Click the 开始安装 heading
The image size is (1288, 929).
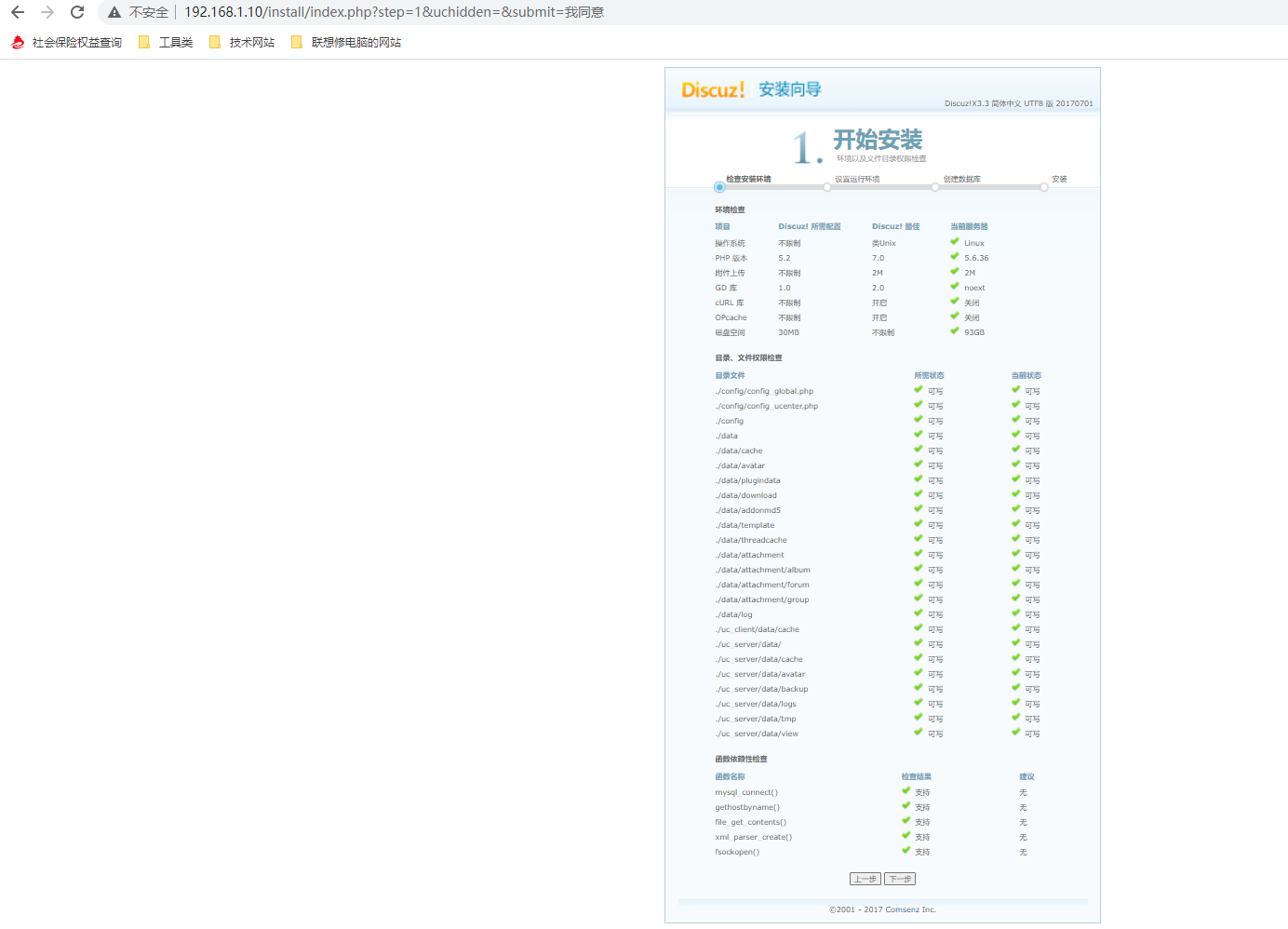[x=878, y=140]
